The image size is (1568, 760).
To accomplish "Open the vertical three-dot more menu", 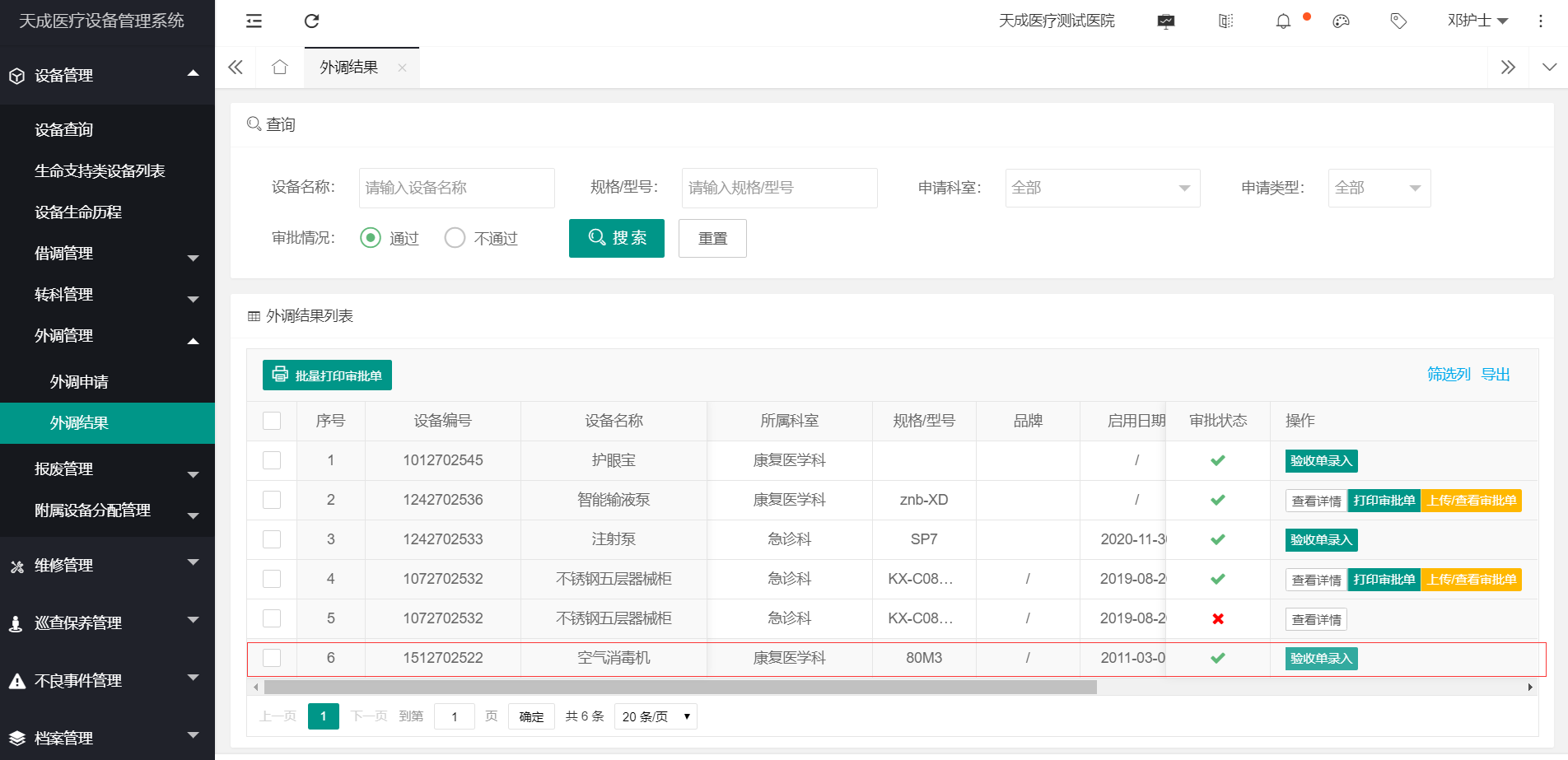I will (1541, 21).
